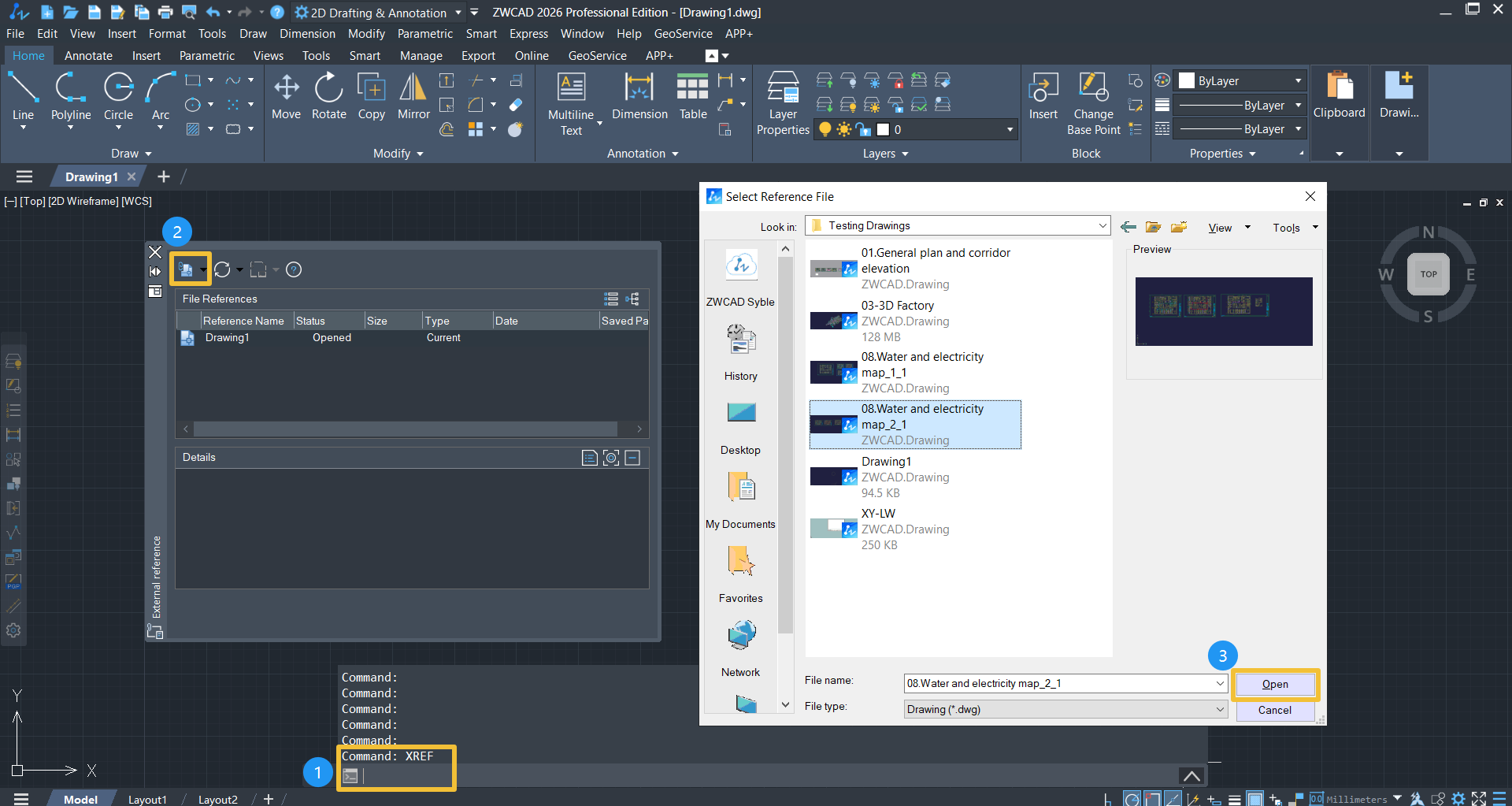The height and width of the screenshot is (806, 1512).
Task: Open the Multiline Text tool
Action: (x=571, y=104)
